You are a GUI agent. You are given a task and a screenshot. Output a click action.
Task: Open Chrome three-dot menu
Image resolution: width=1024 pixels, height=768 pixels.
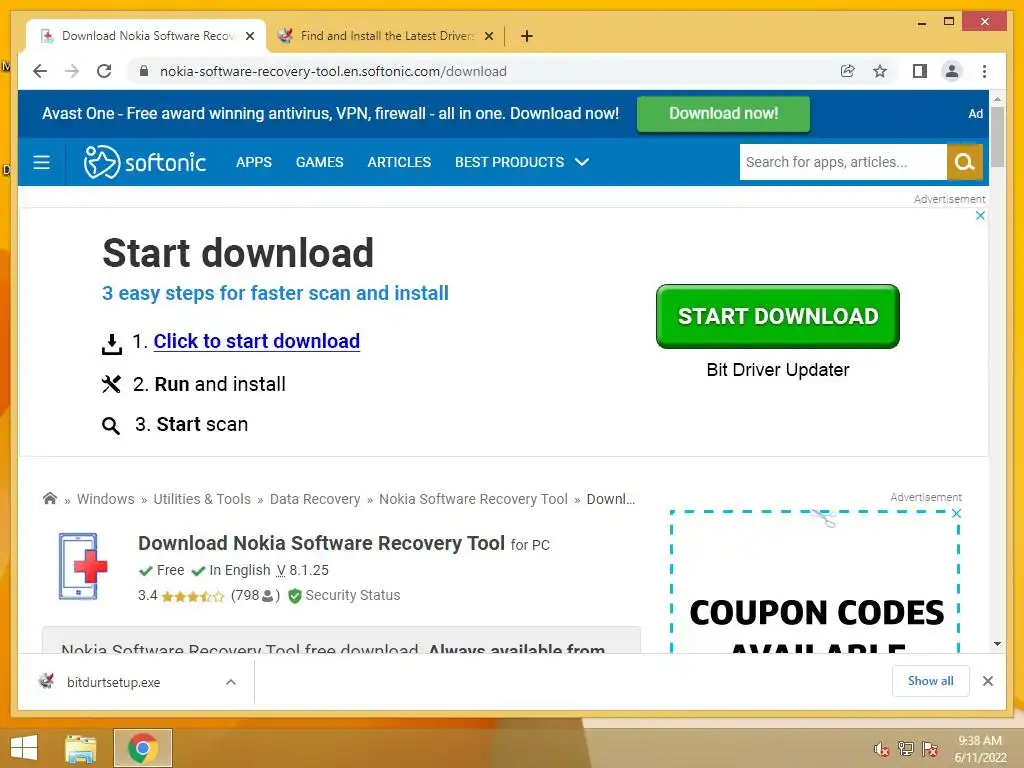(984, 71)
